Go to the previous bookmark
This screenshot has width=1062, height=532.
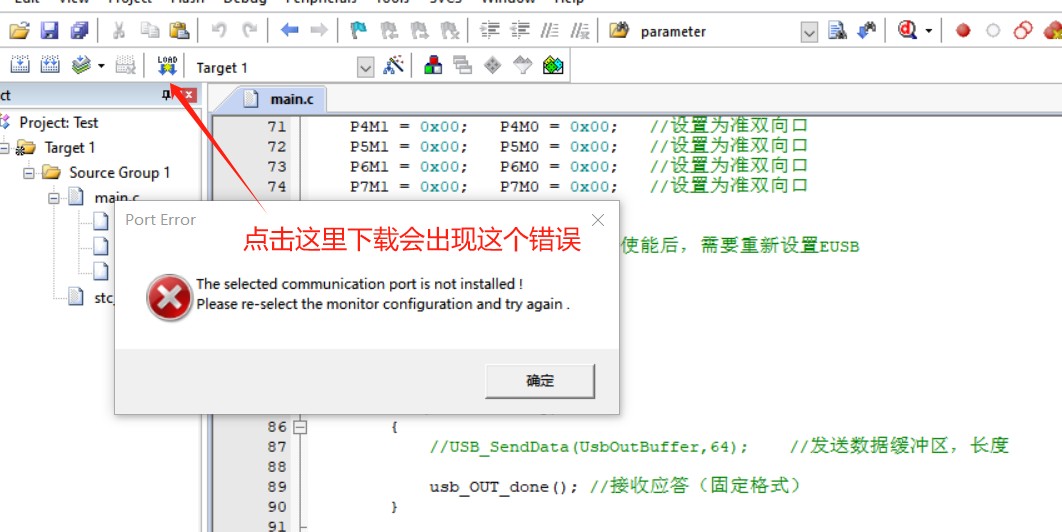point(389,30)
